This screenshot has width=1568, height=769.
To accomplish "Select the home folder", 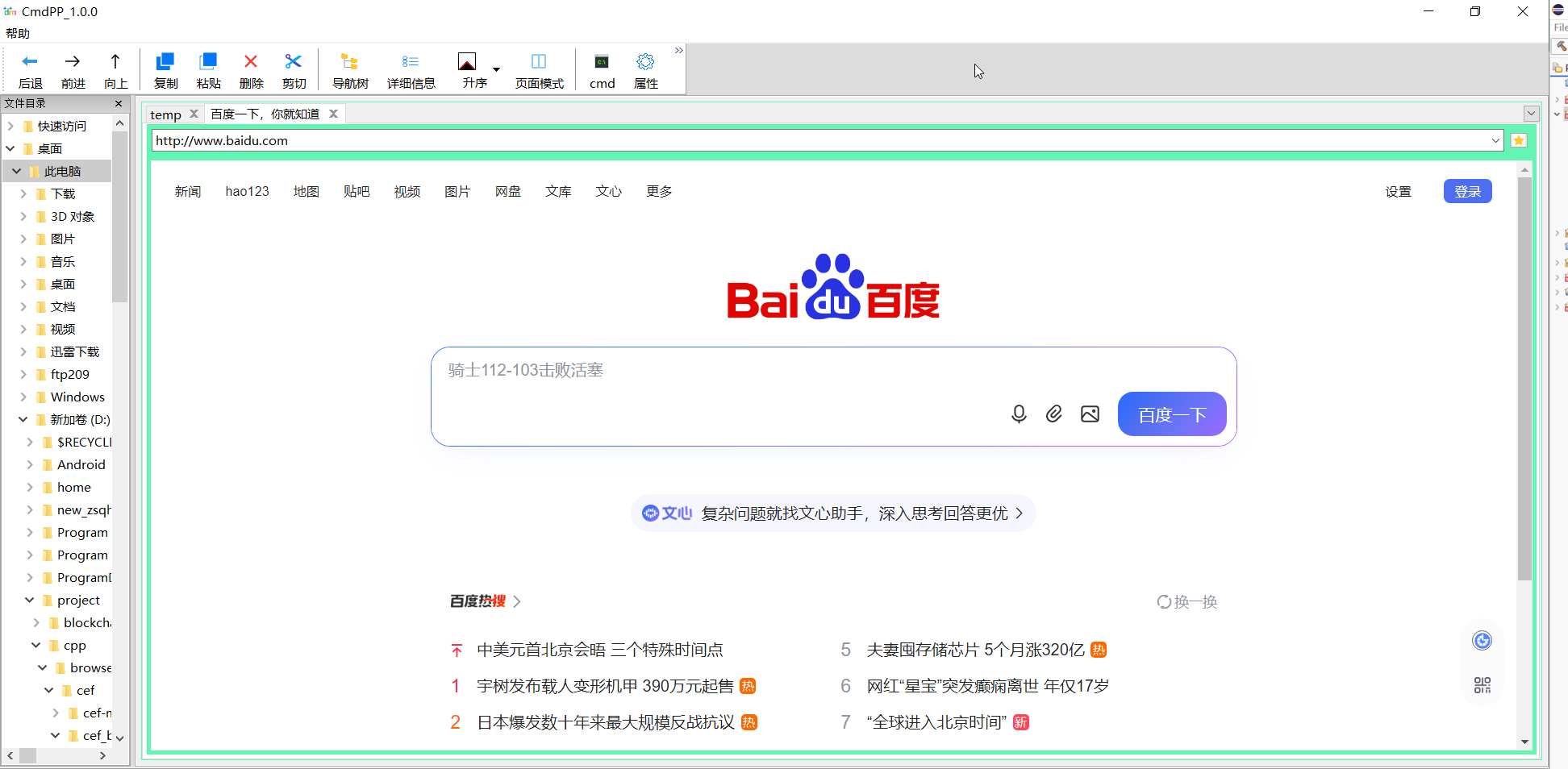I will [x=74, y=487].
